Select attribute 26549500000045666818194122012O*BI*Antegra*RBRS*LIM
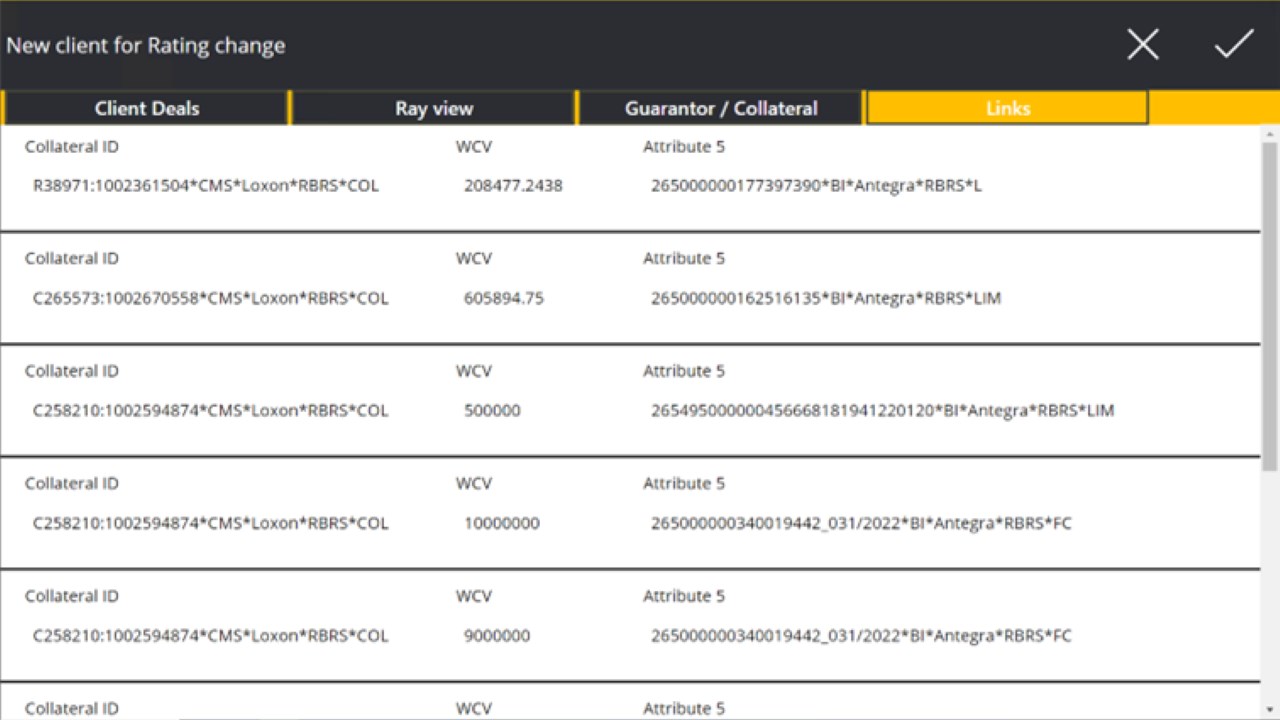 [882, 410]
